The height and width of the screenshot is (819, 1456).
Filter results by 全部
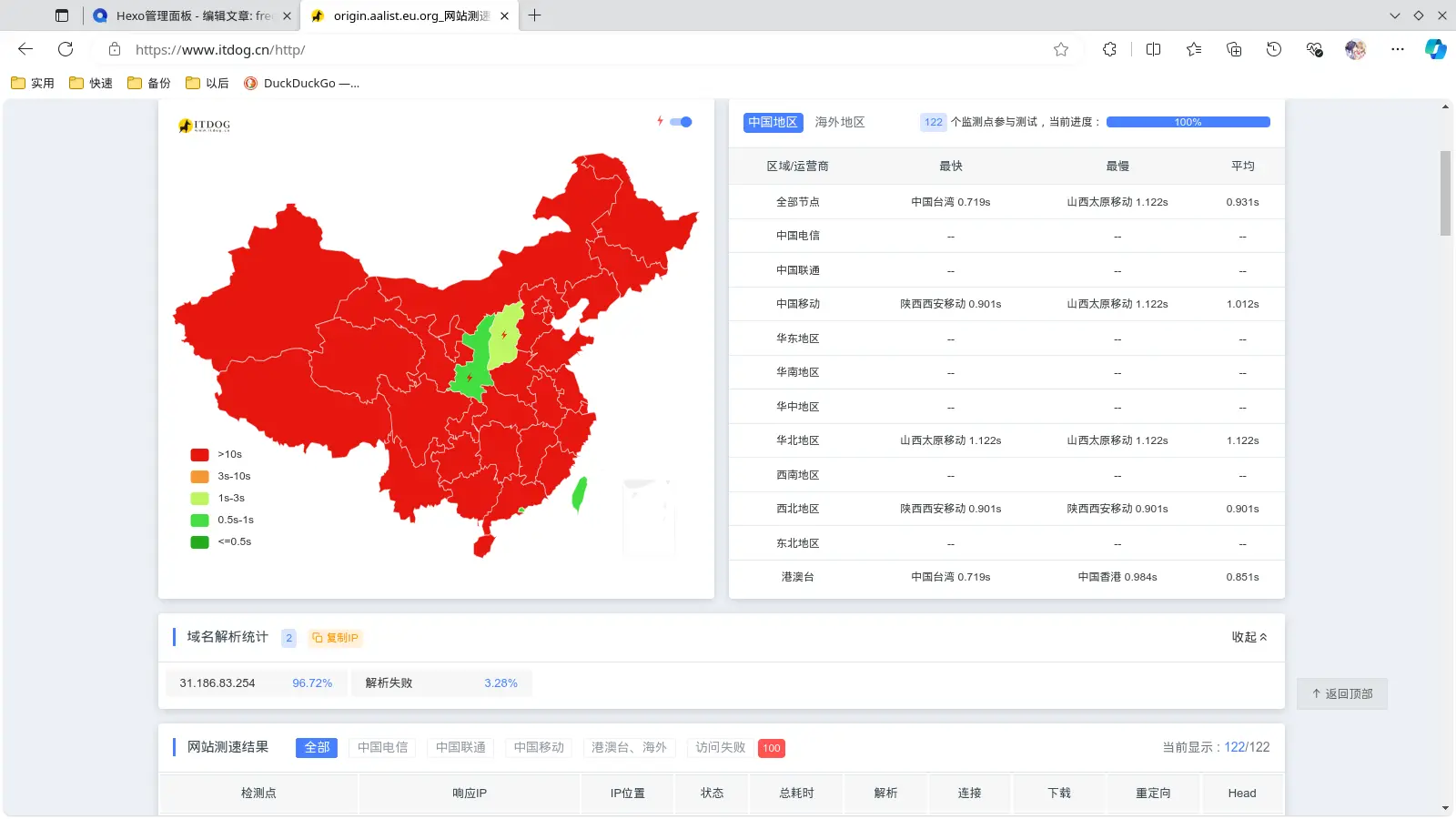tap(317, 747)
